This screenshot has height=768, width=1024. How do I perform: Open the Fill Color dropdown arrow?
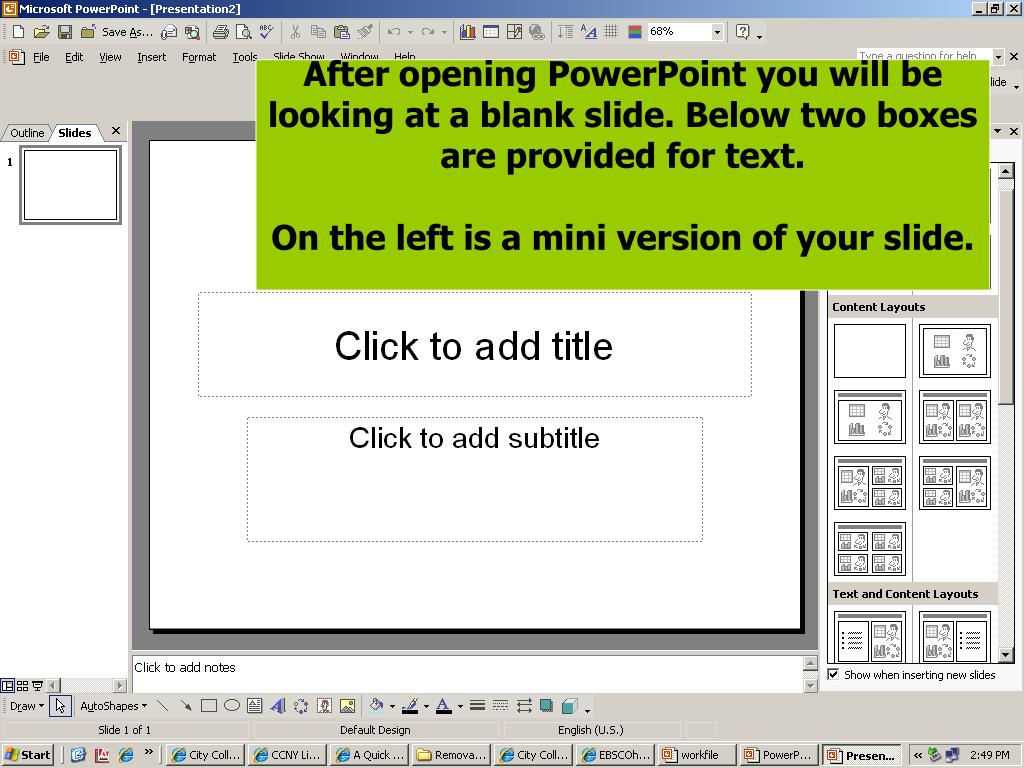pyautogui.click(x=392, y=706)
